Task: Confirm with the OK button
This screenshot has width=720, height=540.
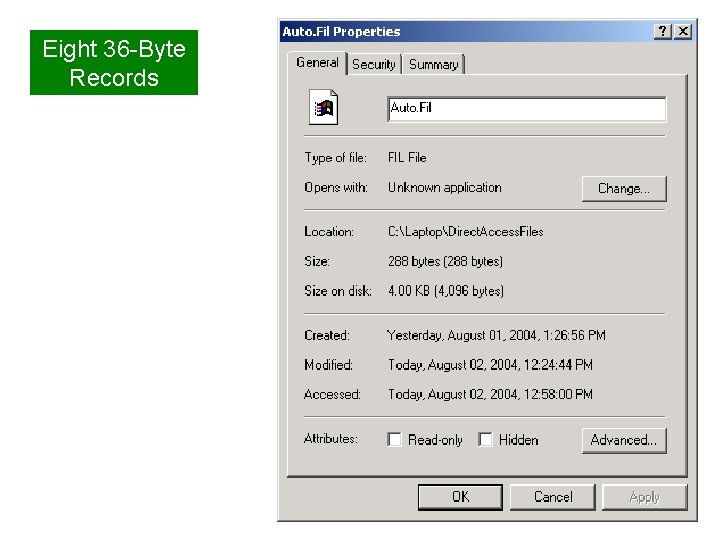Action: click(x=460, y=497)
